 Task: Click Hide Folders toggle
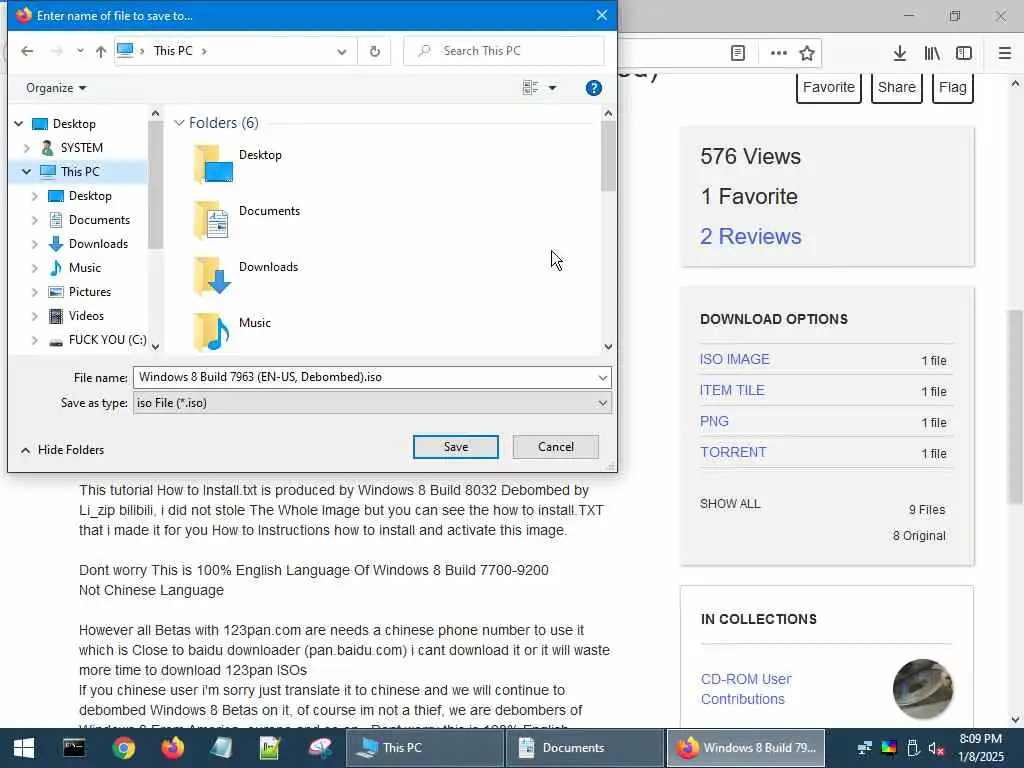(x=62, y=450)
